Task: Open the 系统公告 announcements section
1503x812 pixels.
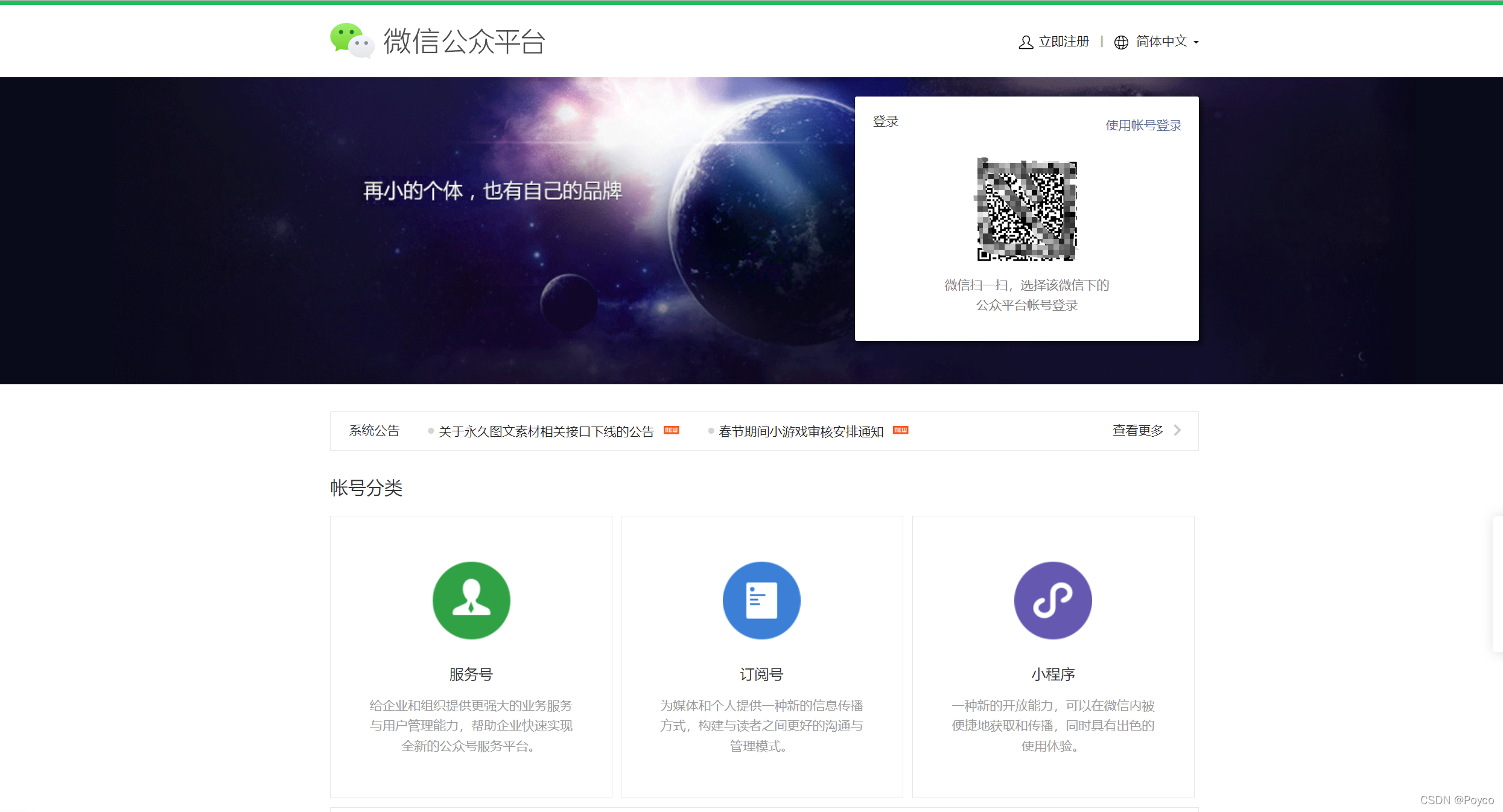Action: point(374,430)
